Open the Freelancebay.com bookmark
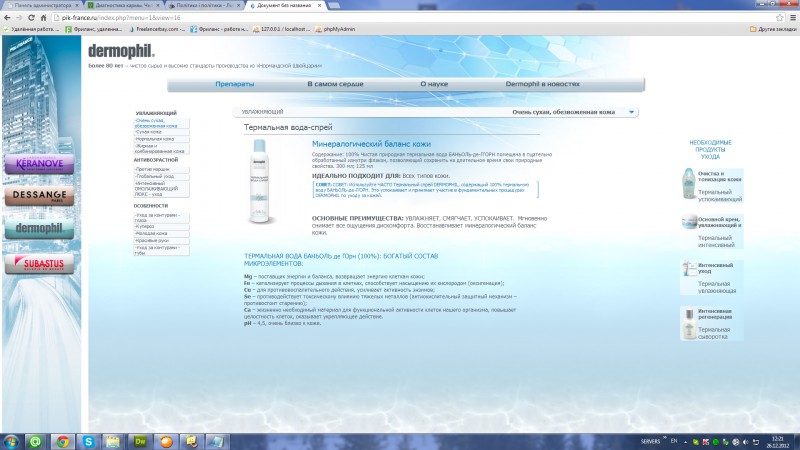Image resolution: width=800 pixels, height=450 pixels. coord(157,30)
